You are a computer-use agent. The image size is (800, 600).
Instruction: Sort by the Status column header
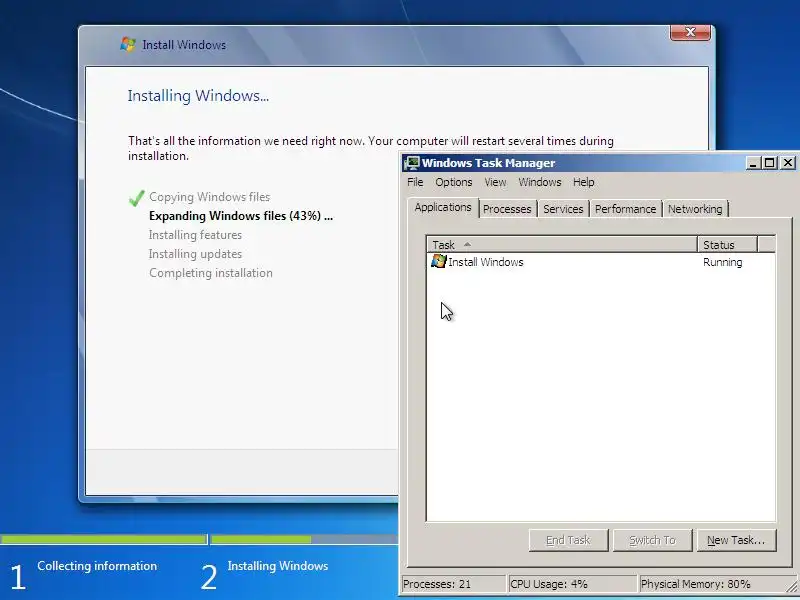coord(727,245)
